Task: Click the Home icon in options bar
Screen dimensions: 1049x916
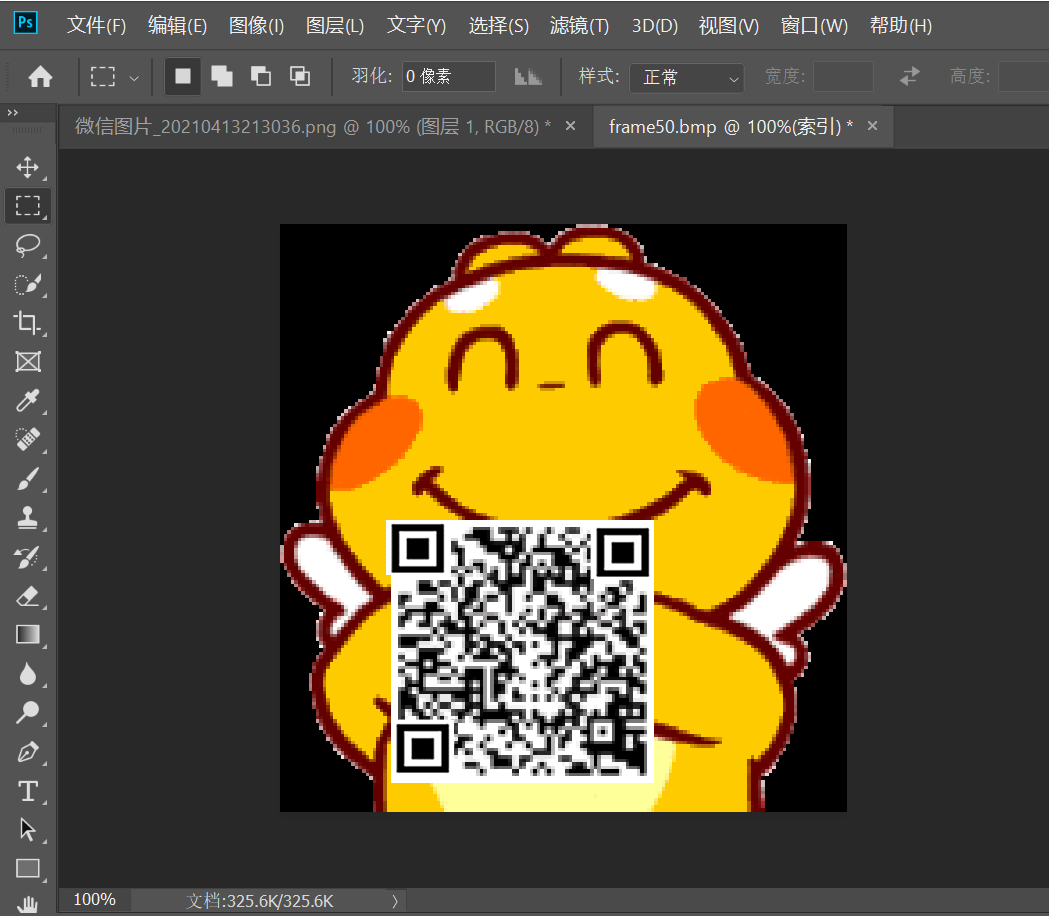Action: pos(40,76)
